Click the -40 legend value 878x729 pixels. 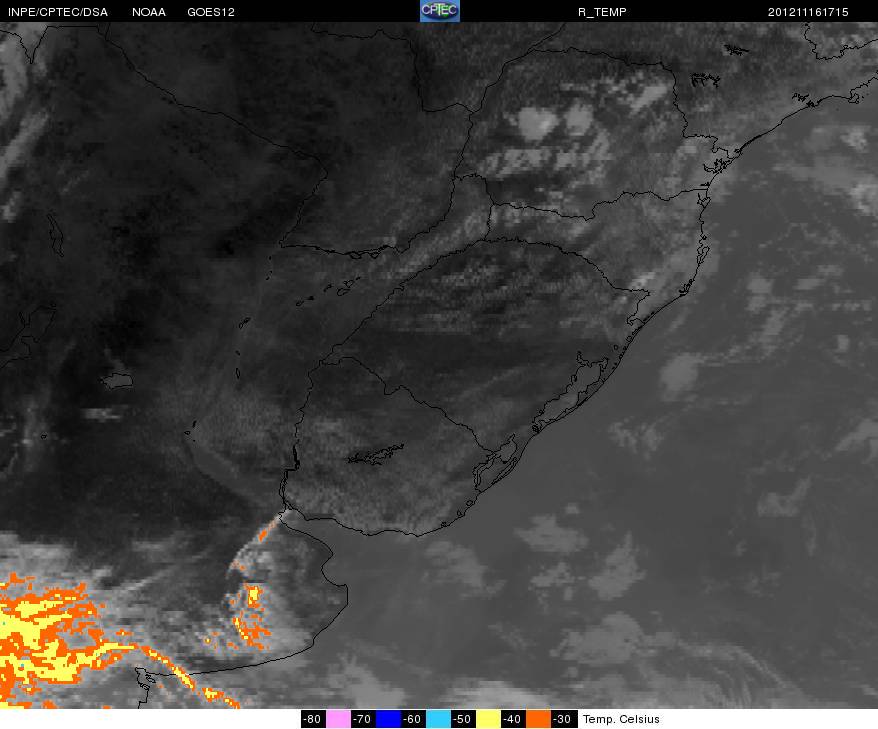pyautogui.click(x=513, y=719)
